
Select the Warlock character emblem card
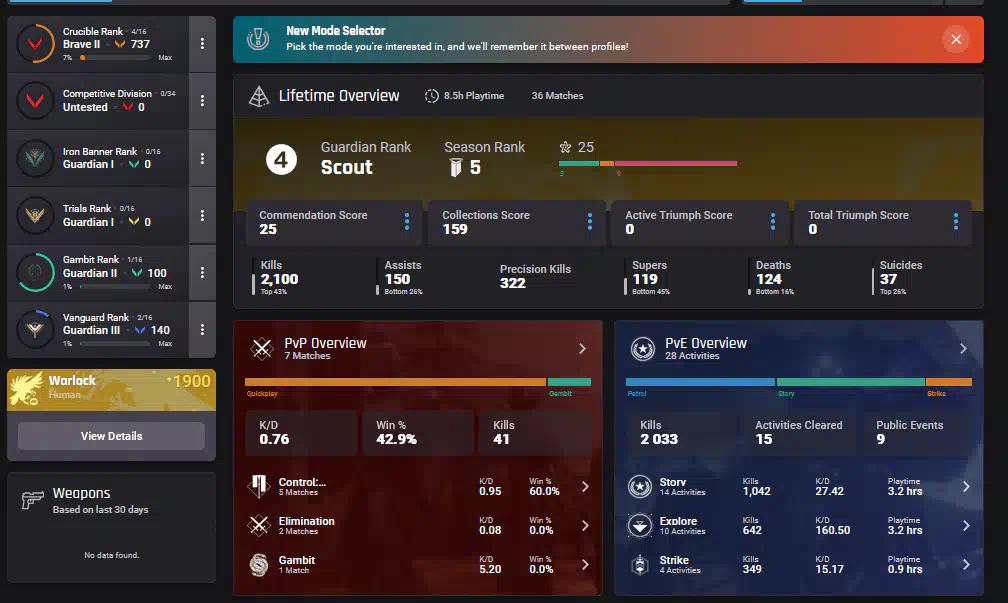point(111,390)
